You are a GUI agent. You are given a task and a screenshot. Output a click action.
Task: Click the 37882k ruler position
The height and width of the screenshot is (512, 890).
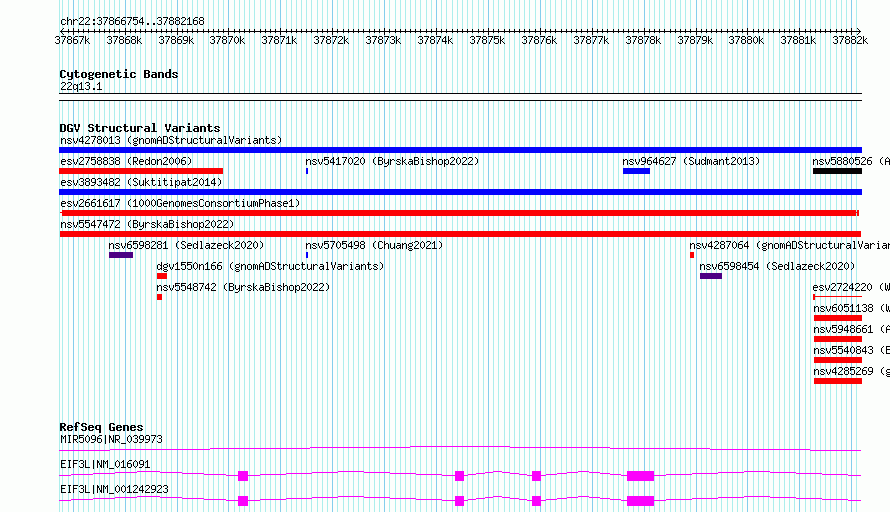coord(850,40)
